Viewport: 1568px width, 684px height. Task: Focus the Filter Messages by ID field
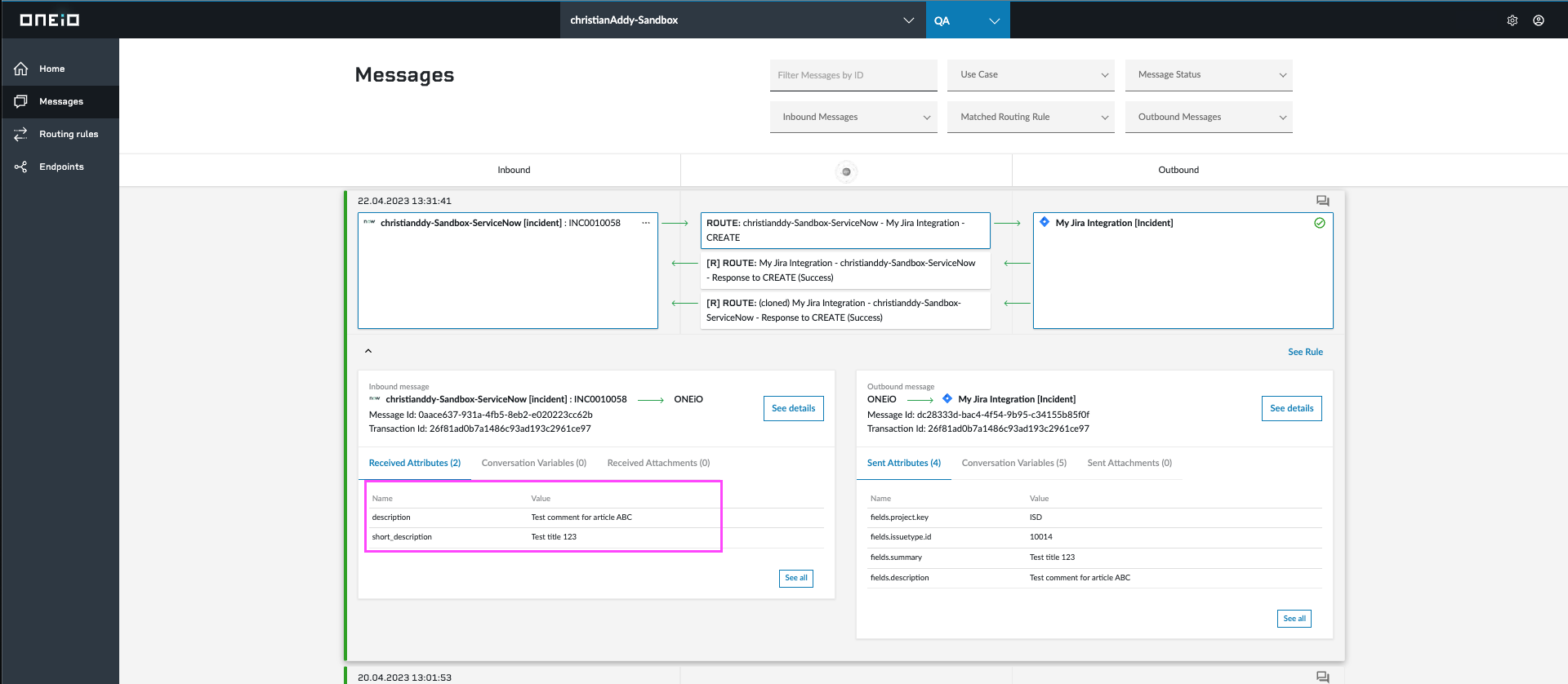click(x=853, y=75)
